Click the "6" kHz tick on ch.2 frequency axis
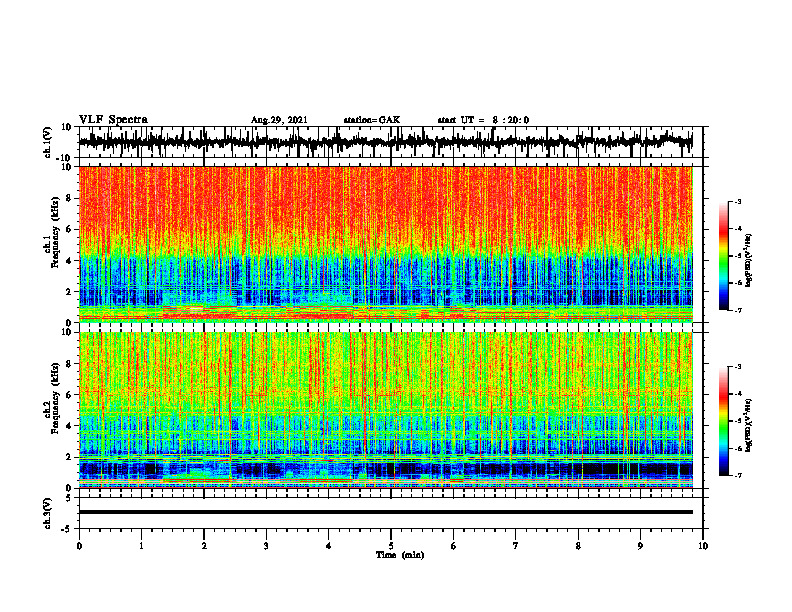The image size is (792, 612). pos(69,395)
